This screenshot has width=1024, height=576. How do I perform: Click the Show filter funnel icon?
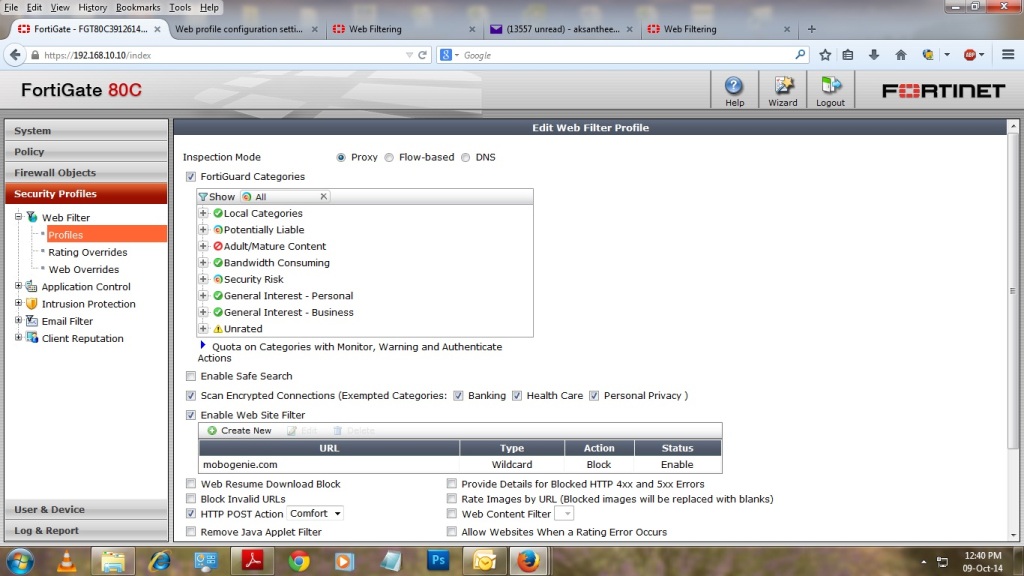(x=203, y=197)
